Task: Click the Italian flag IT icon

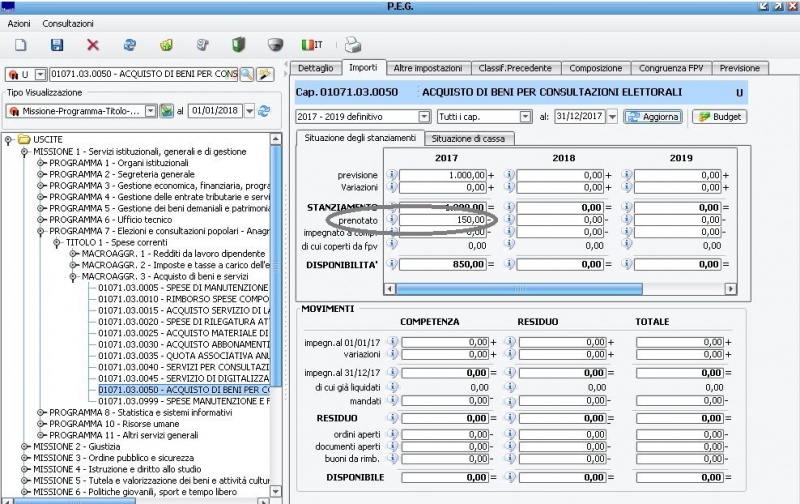Action: 312,45
